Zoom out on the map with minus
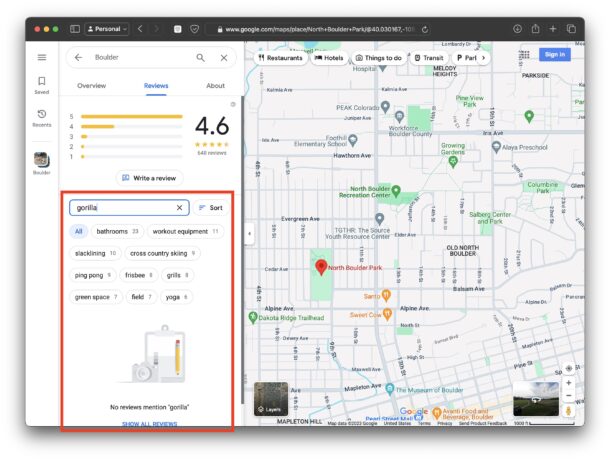This screenshot has height=460, width=610. (569, 396)
